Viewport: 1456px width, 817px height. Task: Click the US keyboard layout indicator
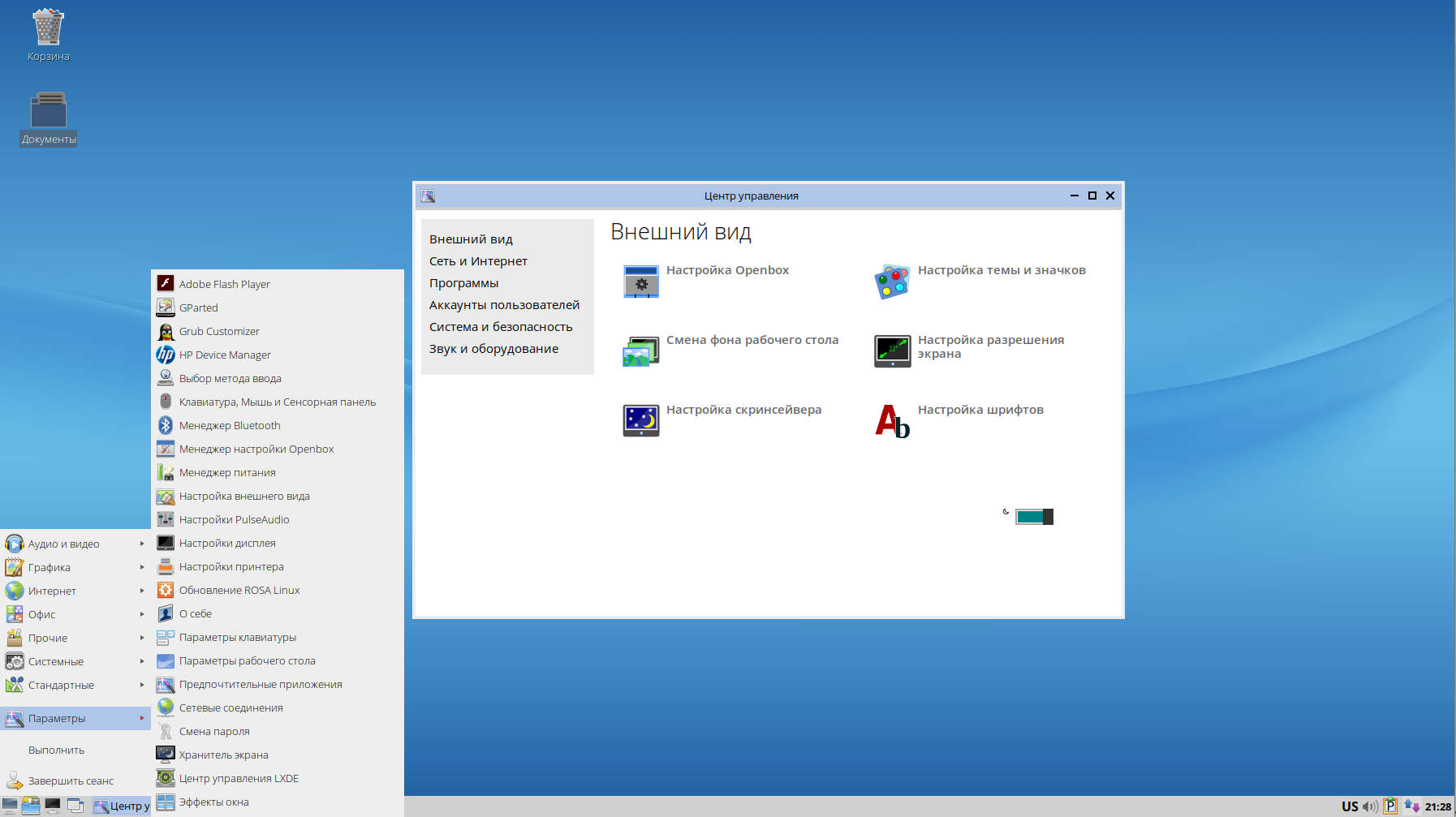pos(1349,806)
